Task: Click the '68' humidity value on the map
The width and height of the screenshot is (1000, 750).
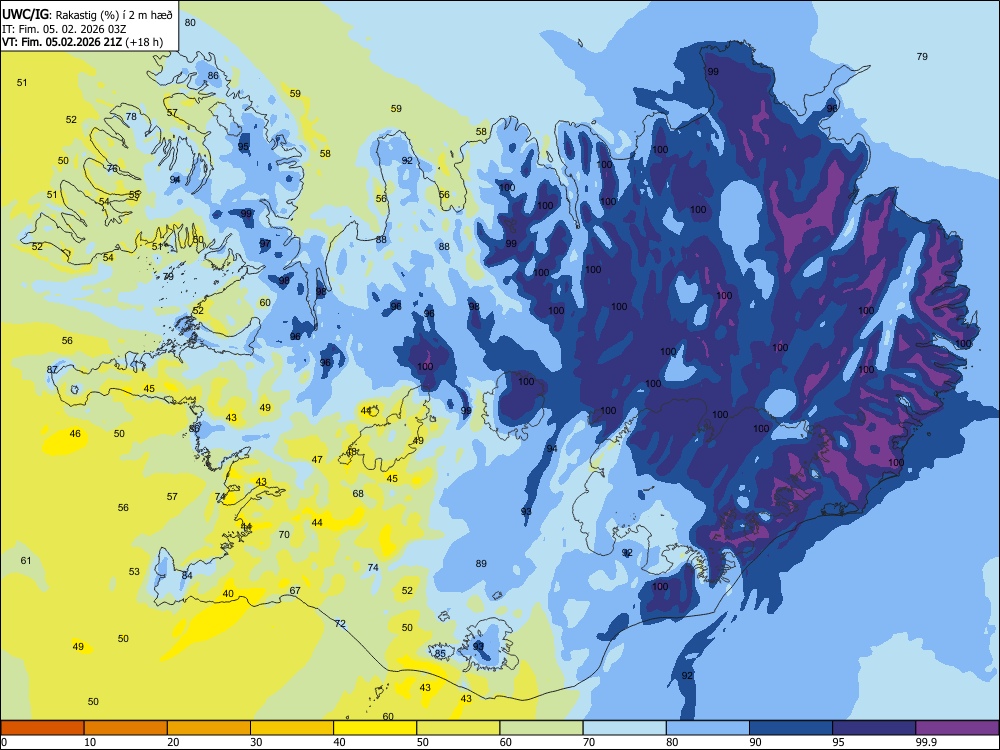Action: (x=358, y=493)
